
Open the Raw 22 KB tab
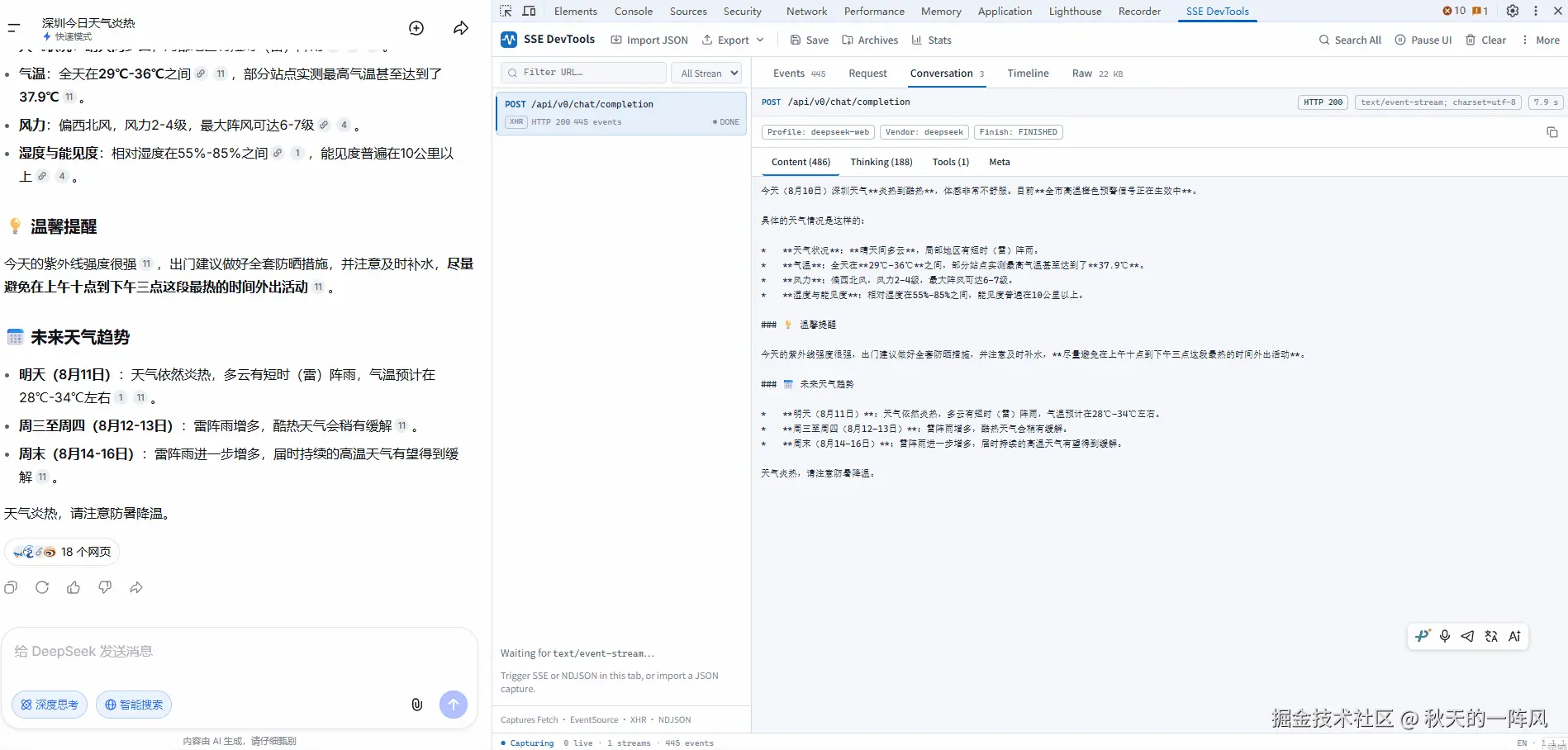[x=1097, y=74]
